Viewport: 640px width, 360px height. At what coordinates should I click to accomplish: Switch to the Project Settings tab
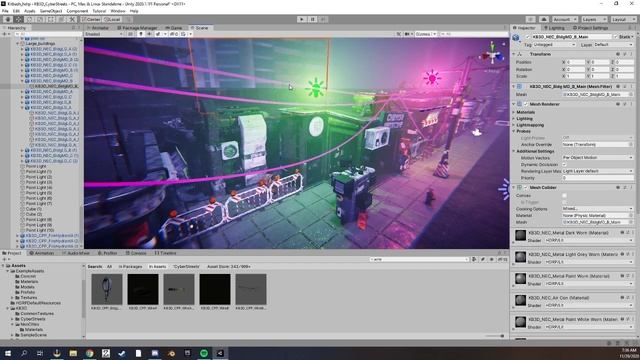pyautogui.click(x=590, y=28)
